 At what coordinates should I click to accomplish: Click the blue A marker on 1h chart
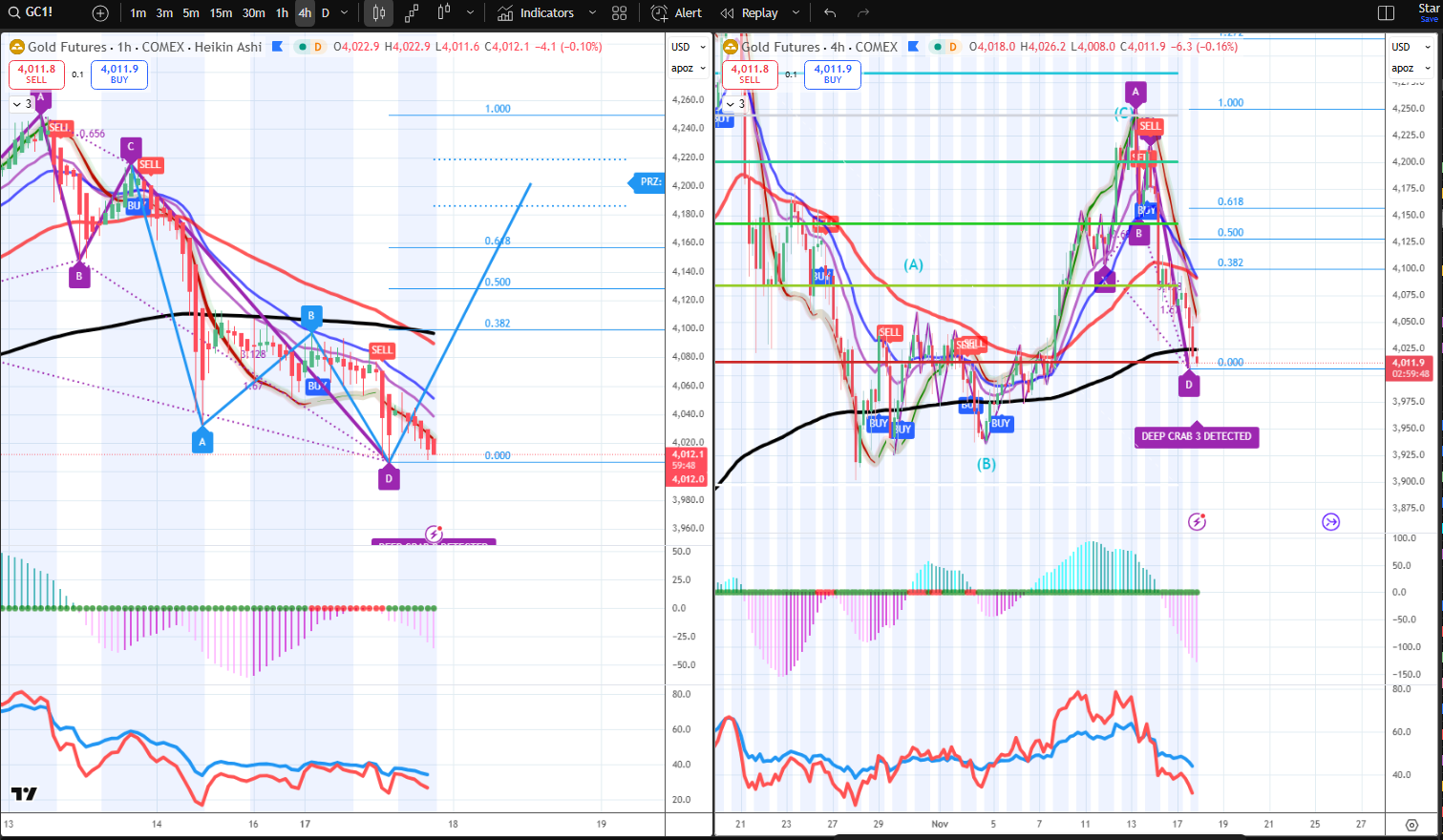202,441
